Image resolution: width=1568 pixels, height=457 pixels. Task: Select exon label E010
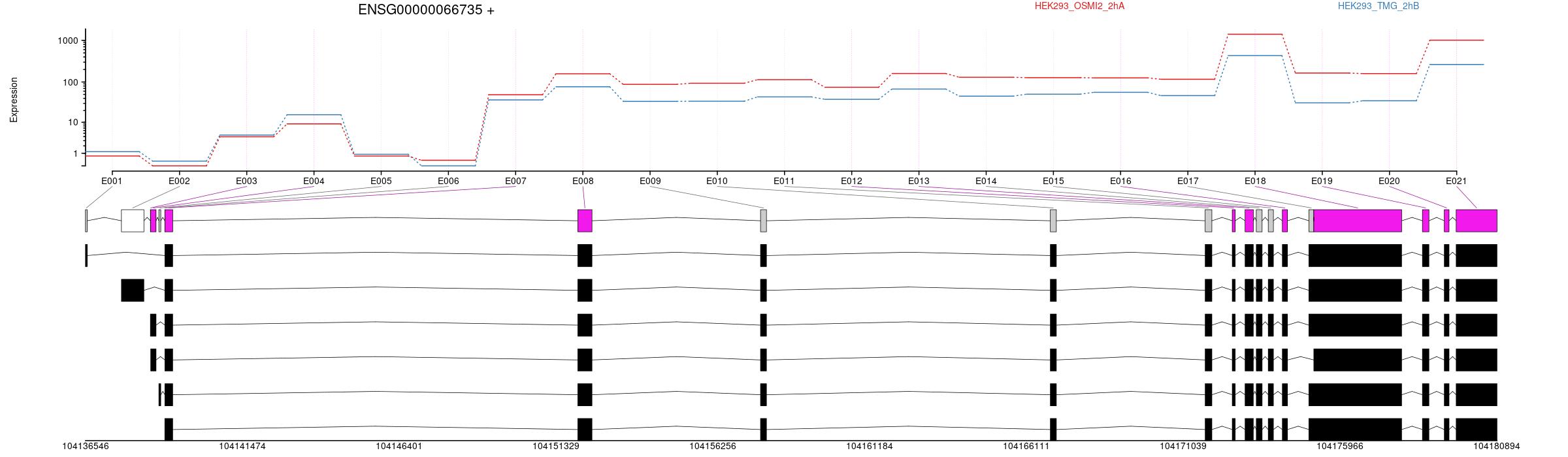point(717,181)
